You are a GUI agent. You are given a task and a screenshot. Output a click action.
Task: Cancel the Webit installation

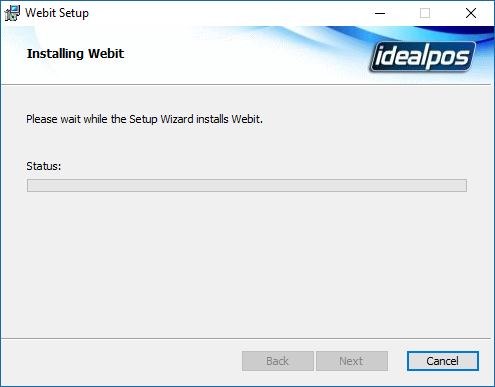pyautogui.click(x=443, y=361)
